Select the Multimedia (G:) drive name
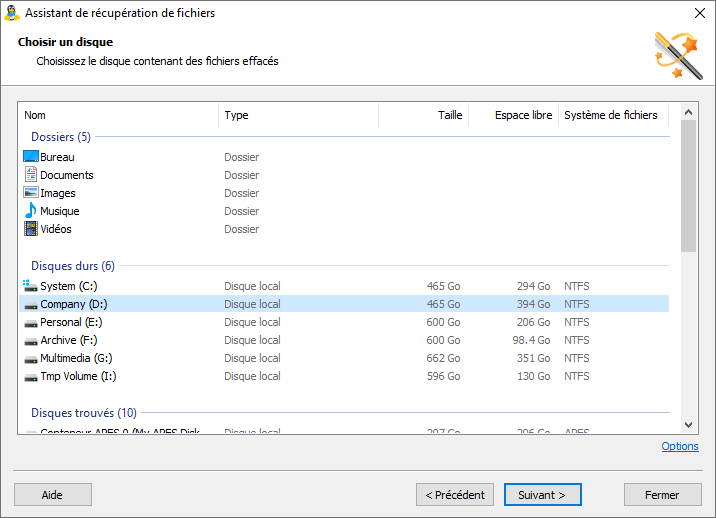 [x=76, y=358]
